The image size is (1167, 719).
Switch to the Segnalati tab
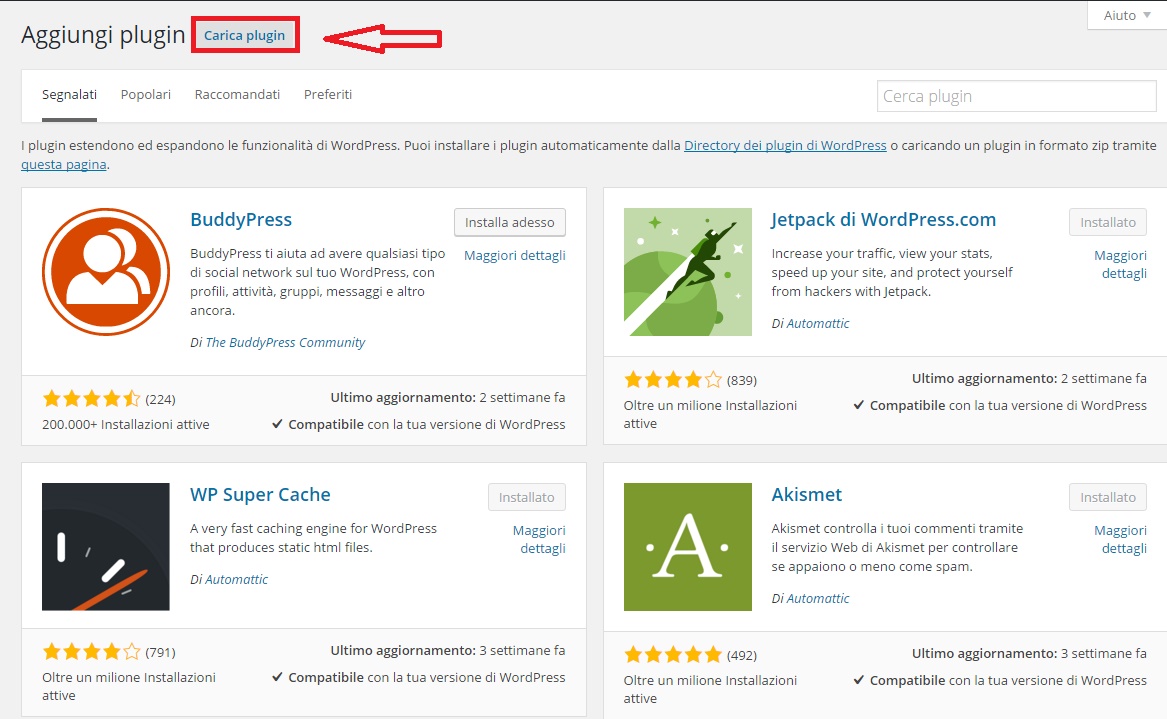pos(69,95)
